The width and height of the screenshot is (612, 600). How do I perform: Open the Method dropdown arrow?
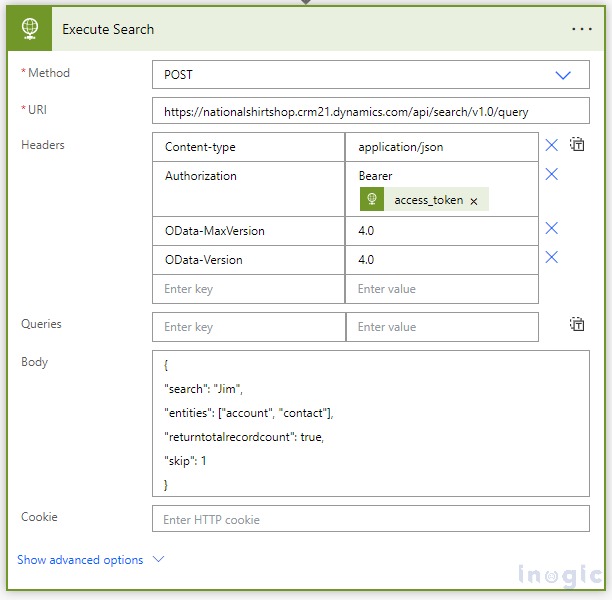point(563,75)
